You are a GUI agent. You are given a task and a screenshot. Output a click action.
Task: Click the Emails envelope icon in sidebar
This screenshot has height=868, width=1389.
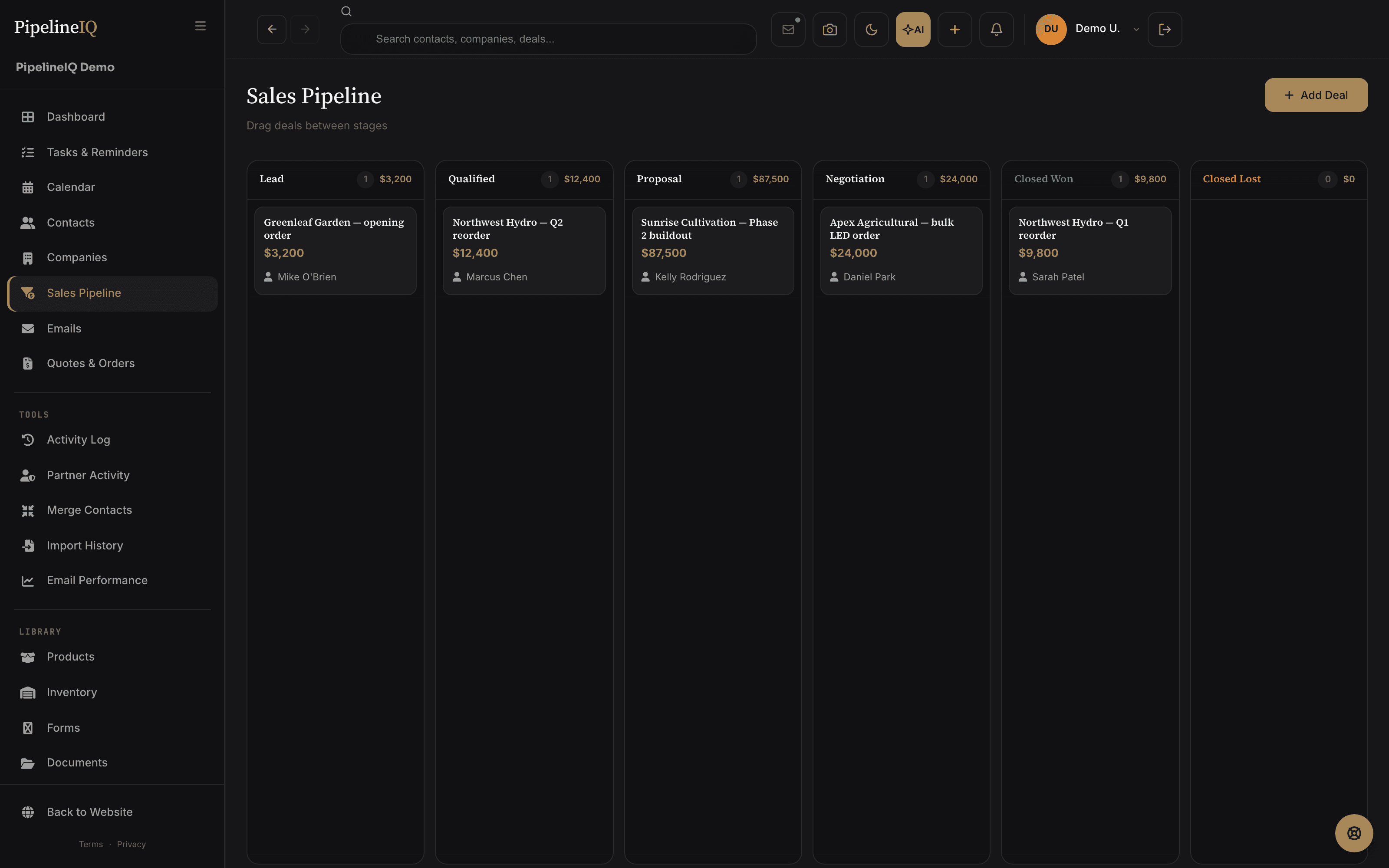[27, 329]
